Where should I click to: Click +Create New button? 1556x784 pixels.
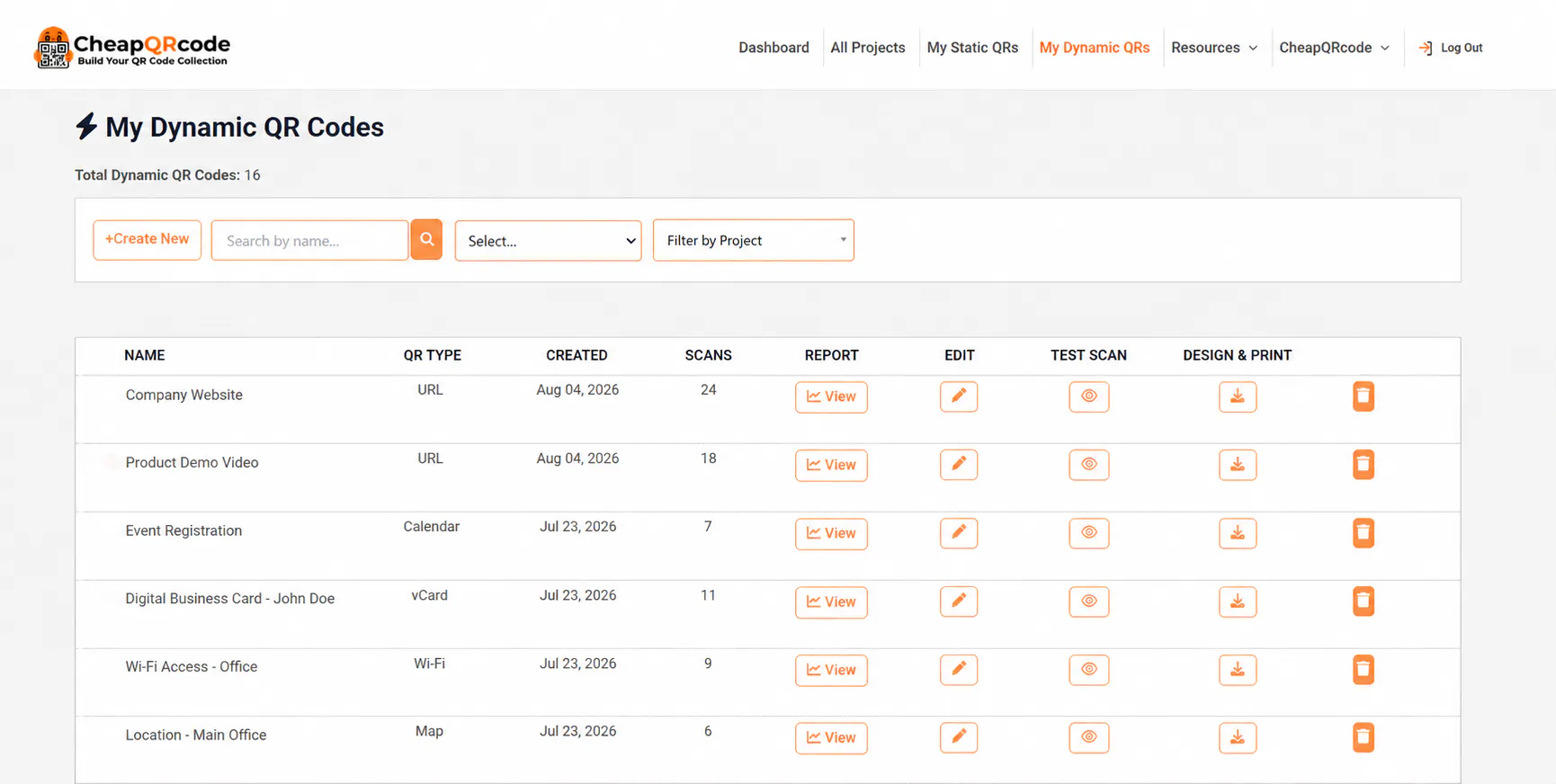coord(148,239)
